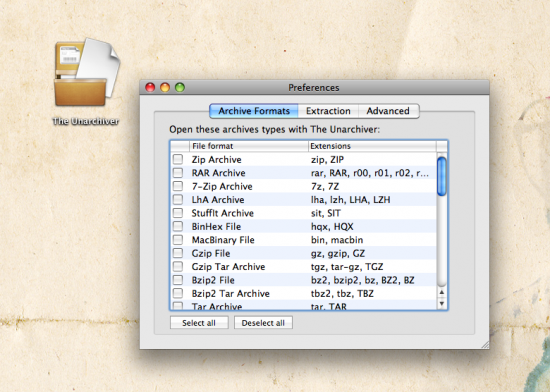Click the scroll up arrow in list
The height and width of the screenshot is (392, 550).
tap(442, 292)
